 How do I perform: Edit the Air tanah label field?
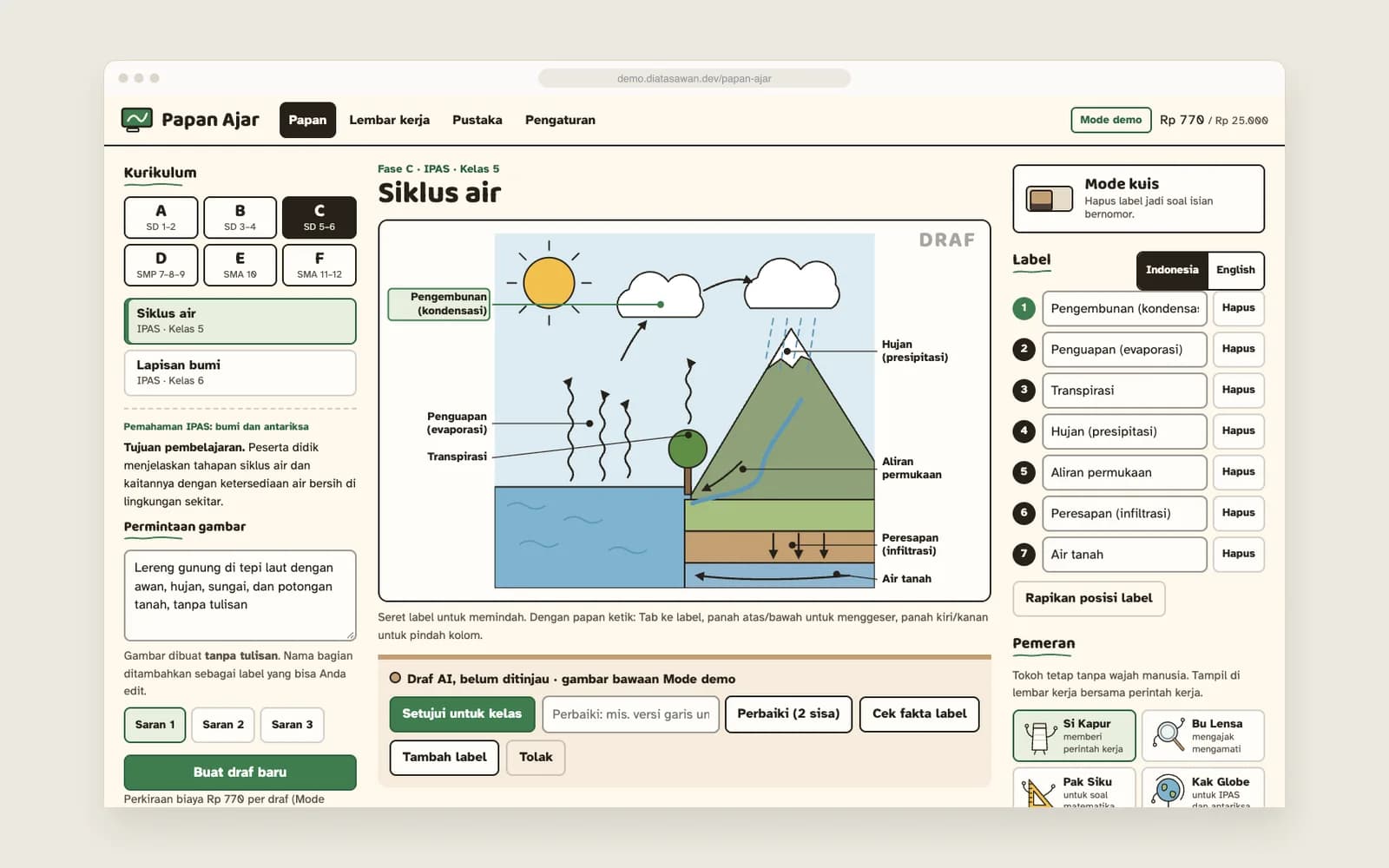pos(1124,554)
